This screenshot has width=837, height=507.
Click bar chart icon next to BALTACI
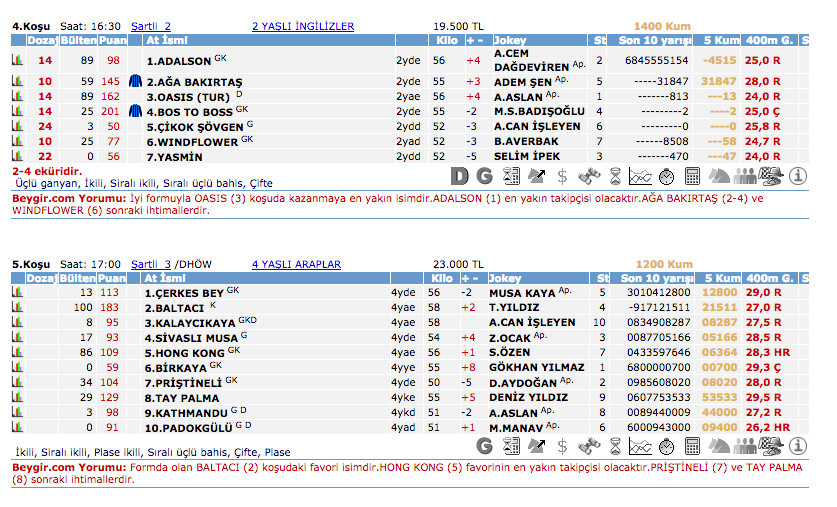pyautogui.click(x=17, y=308)
